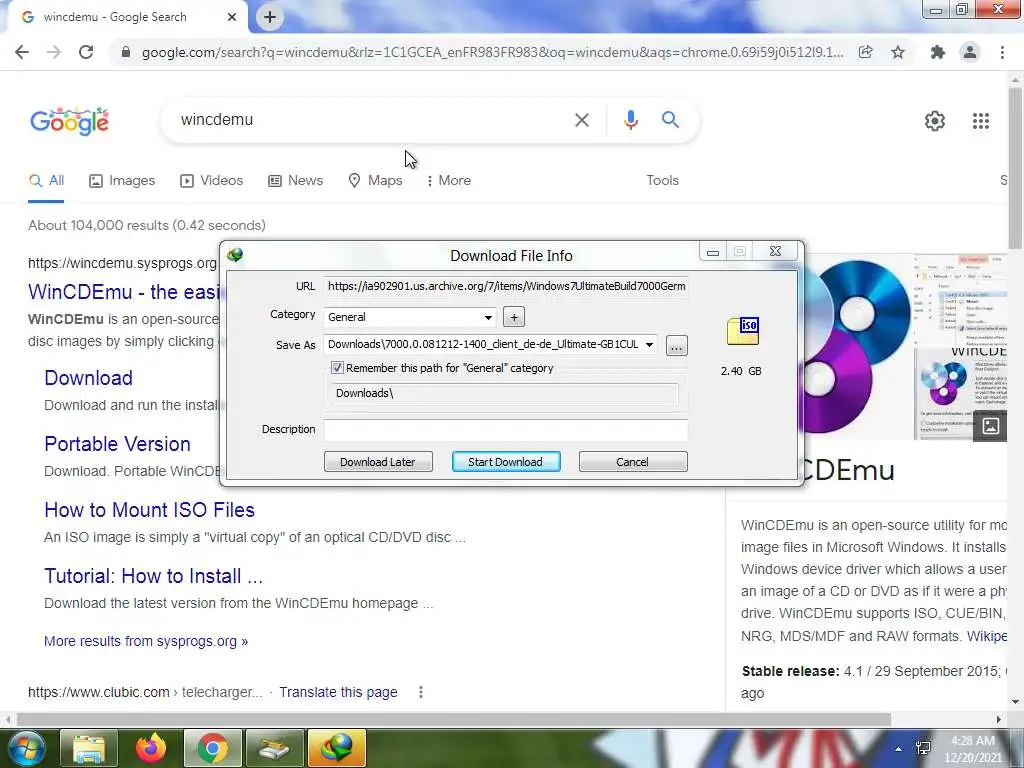Viewport: 1024px width, 768px height.
Task: Select the All search tab
Action: pyautogui.click(x=46, y=181)
